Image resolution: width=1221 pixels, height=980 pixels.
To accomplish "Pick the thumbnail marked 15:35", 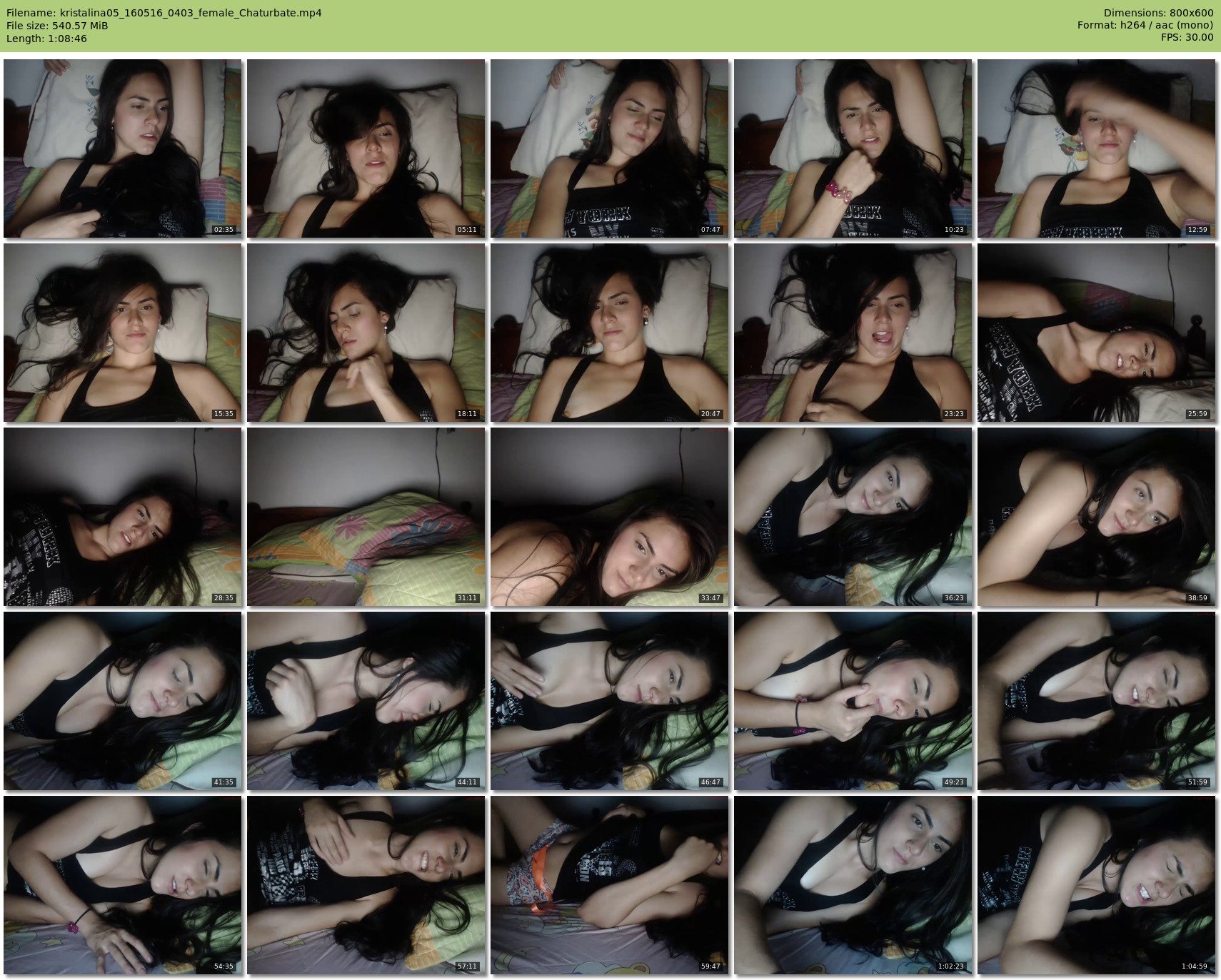I will pos(123,333).
